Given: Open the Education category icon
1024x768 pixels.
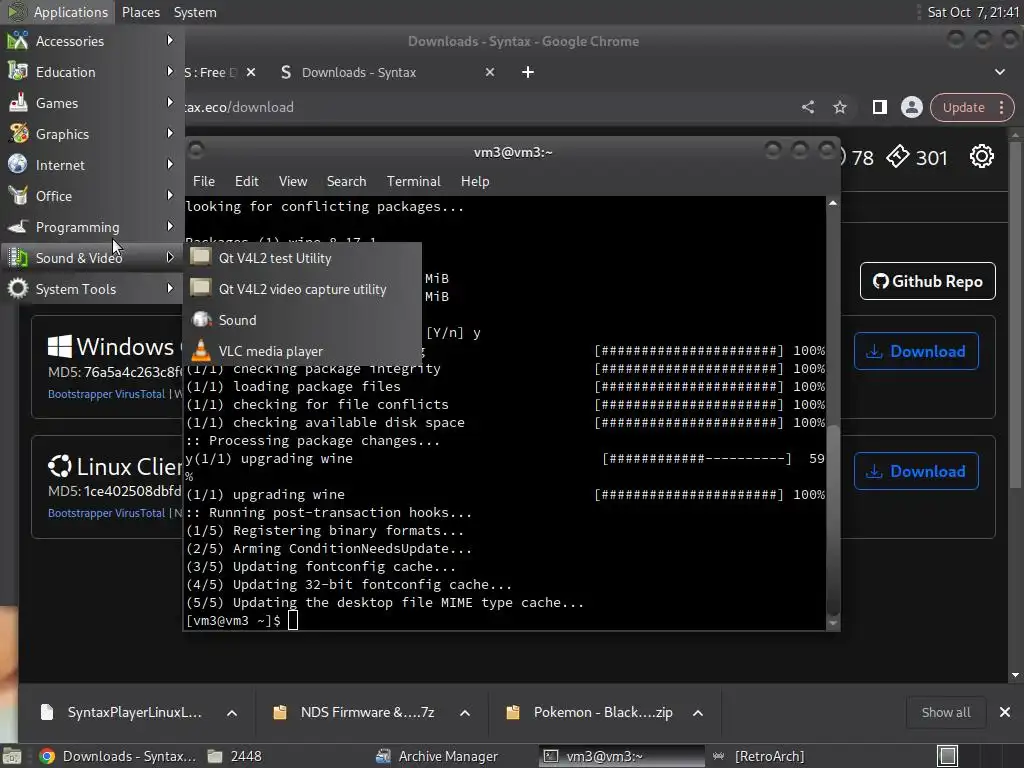Looking at the screenshot, I should (18, 72).
